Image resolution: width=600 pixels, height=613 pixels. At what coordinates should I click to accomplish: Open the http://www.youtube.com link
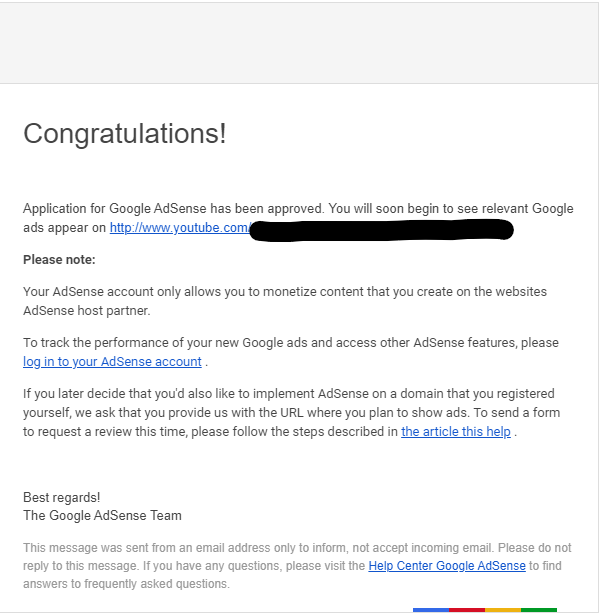click(179, 228)
